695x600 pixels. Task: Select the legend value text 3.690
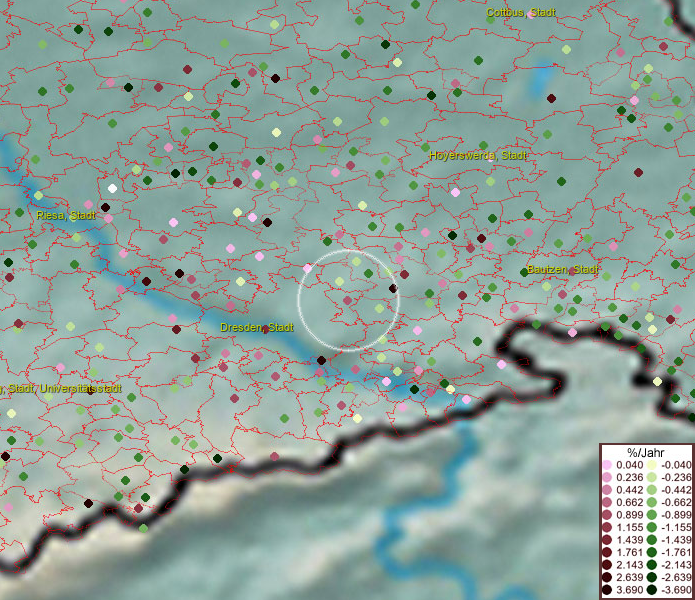[x=630, y=590]
